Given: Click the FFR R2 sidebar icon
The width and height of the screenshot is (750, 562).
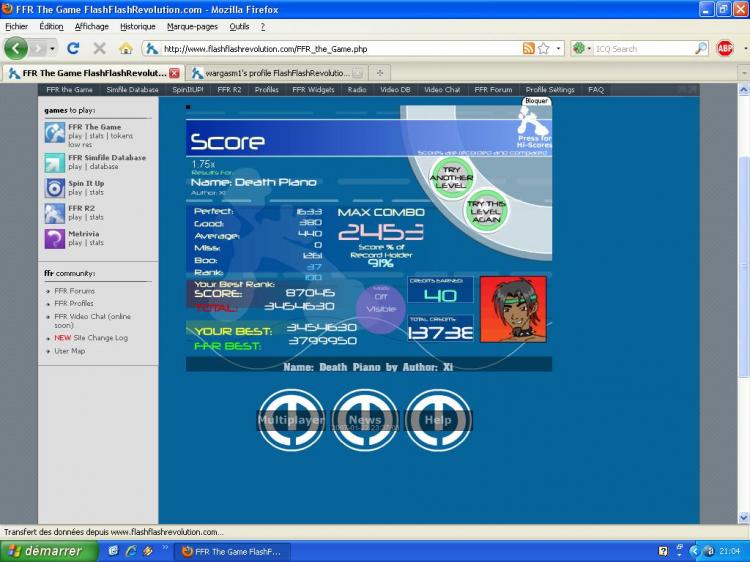Looking at the screenshot, I should click(54, 212).
